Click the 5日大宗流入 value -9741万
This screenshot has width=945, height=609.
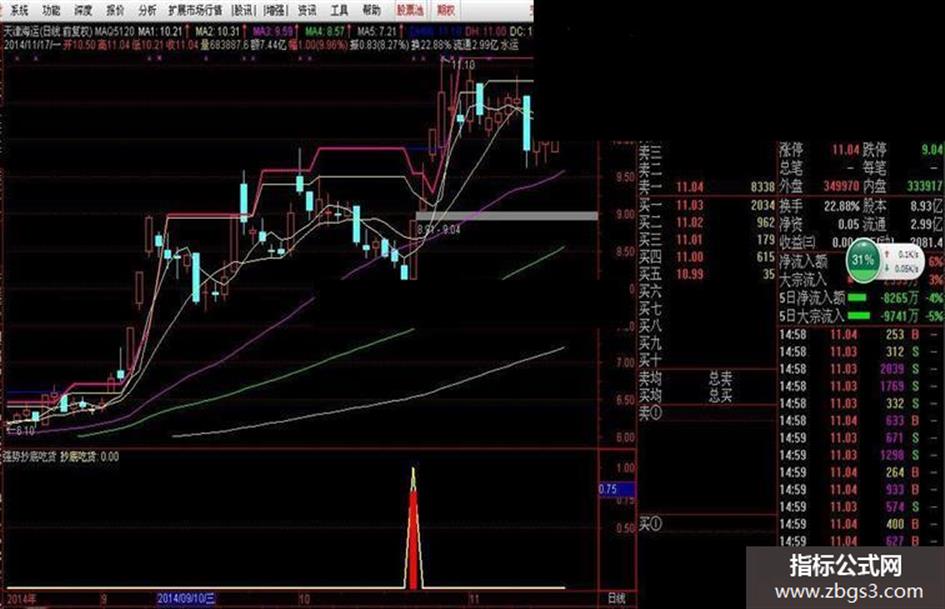coord(899,316)
